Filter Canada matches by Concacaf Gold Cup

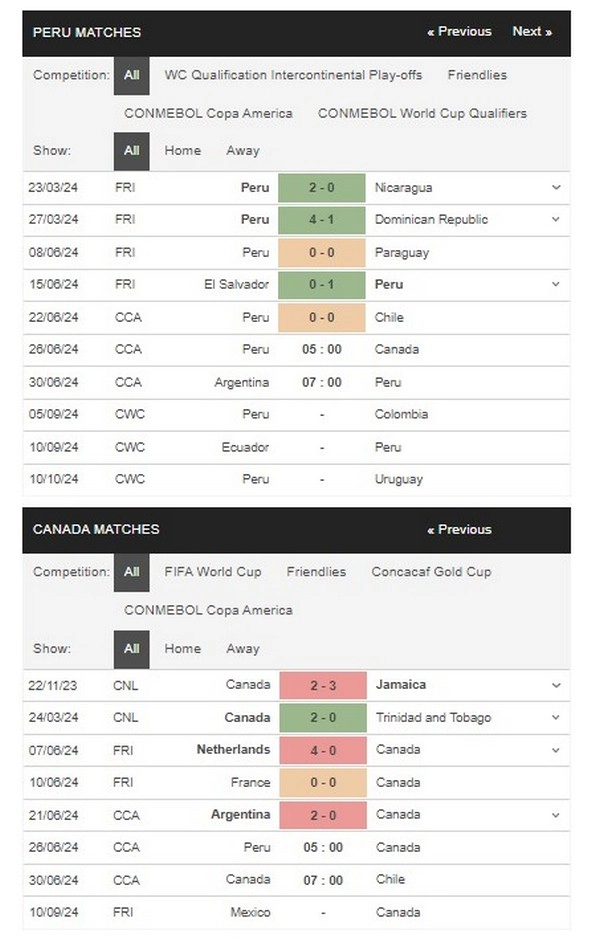click(431, 572)
